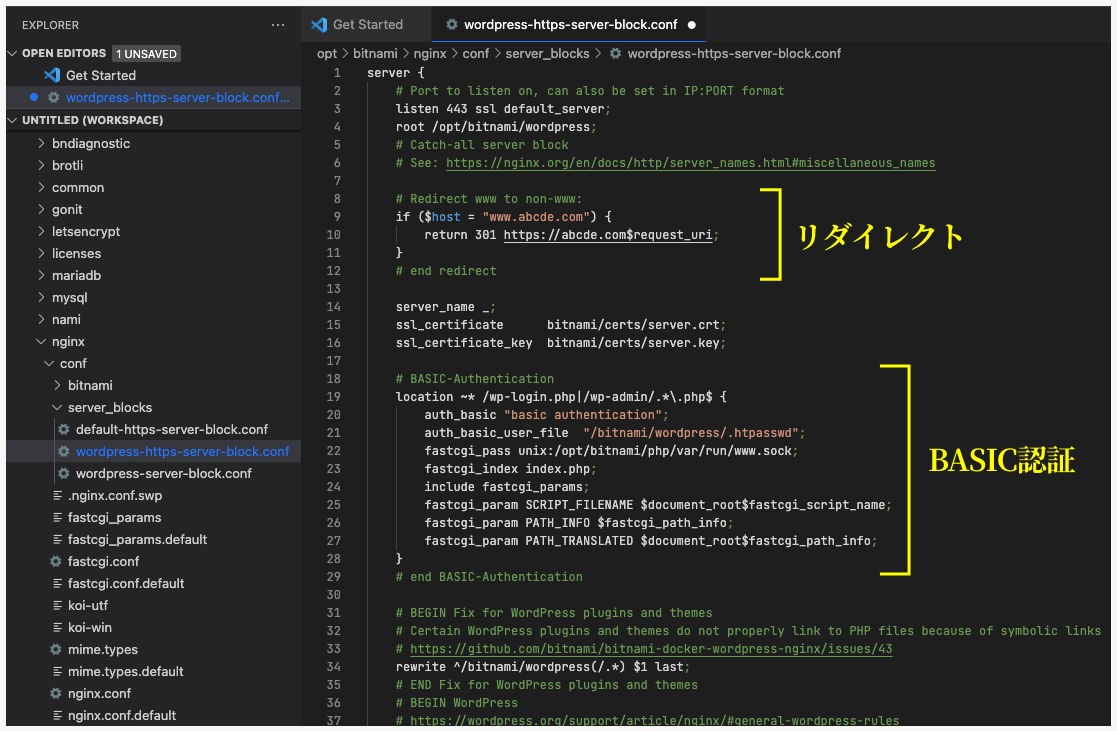The width and height of the screenshot is (1117, 731).
Task: Click VS Code icon on Get Started tab
Action: (x=319, y=24)
